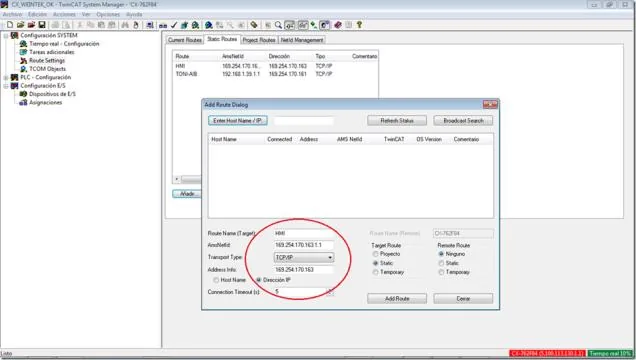
Task: Expand the PLC - Configuración tree node
Action: click(x=6, y=77)
